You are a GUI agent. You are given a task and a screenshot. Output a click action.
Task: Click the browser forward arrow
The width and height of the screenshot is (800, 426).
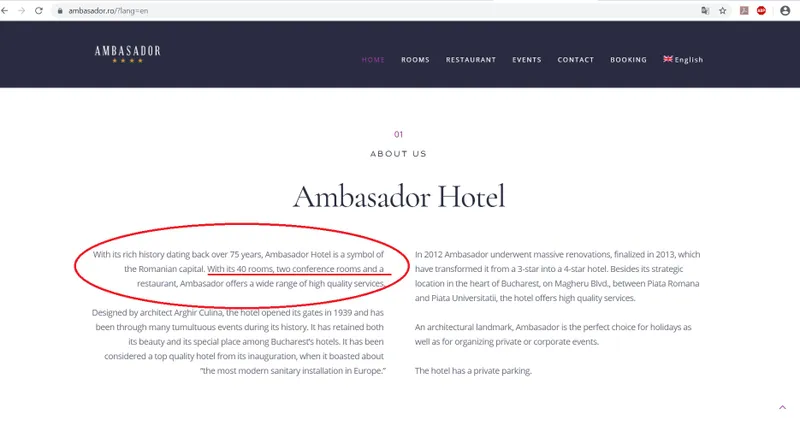coord(22,10)
